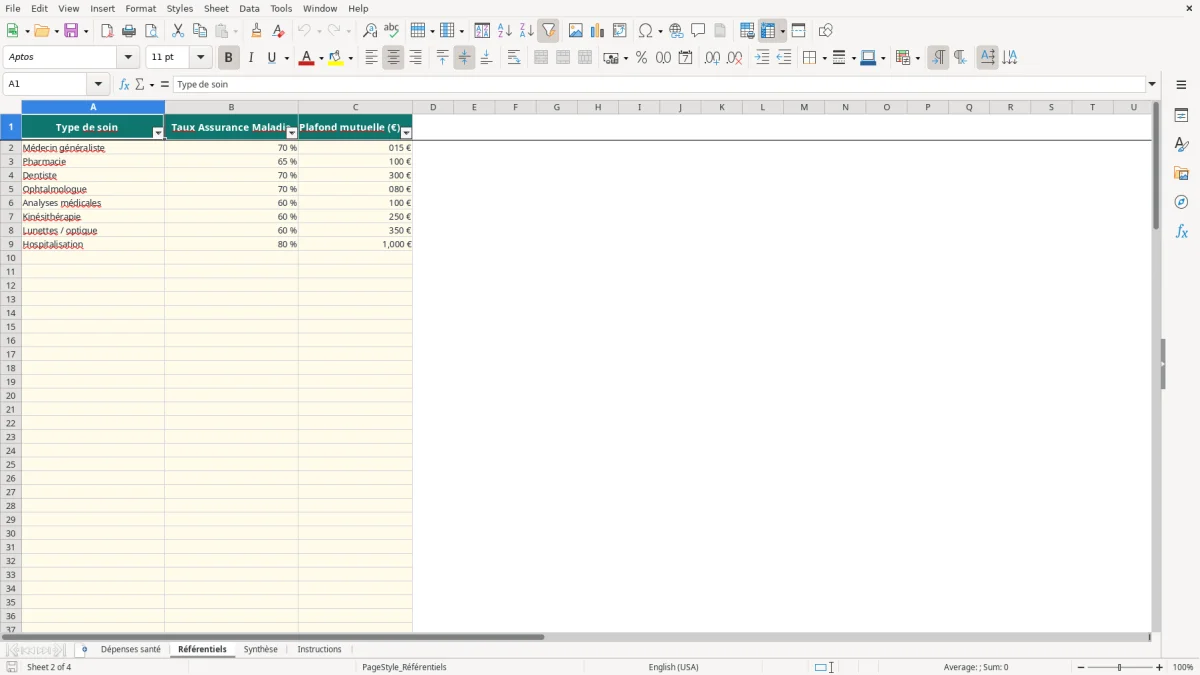The height and width of the screenshot is (675, 1200).
Task: Click the yellow background color button
Action: 336,58
